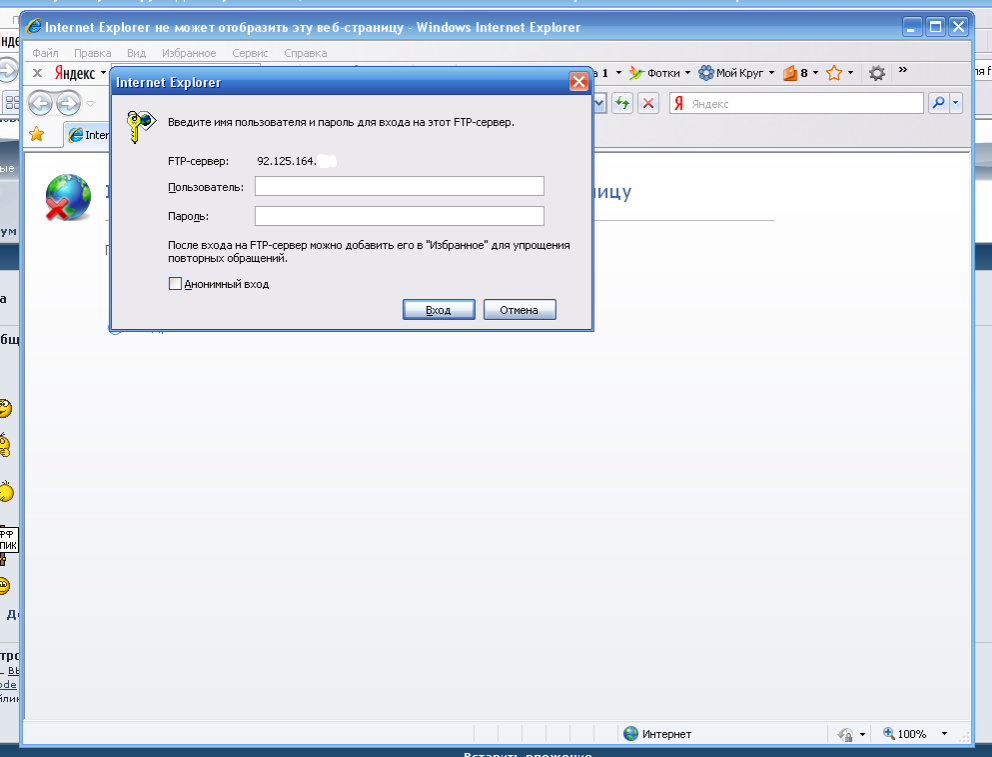Click the browser Back arrow button
The image size is (992, 757).
point(41,103)
